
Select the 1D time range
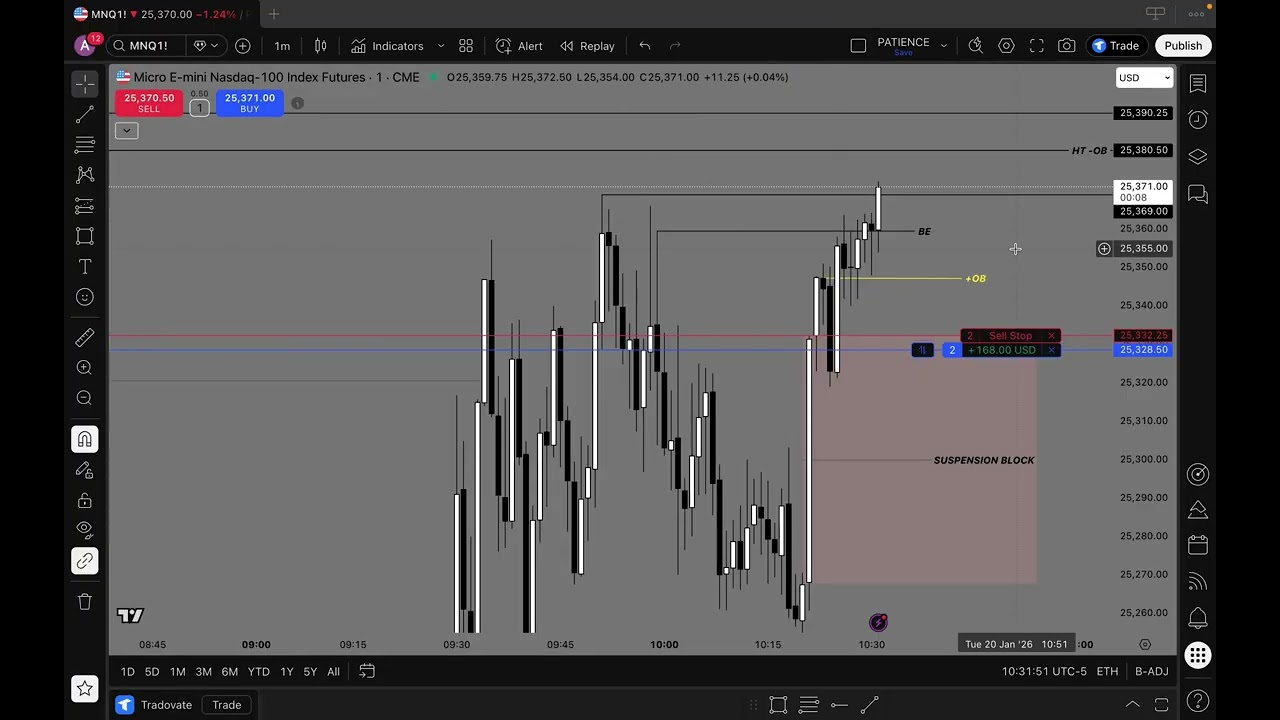(x=128, y=672)
